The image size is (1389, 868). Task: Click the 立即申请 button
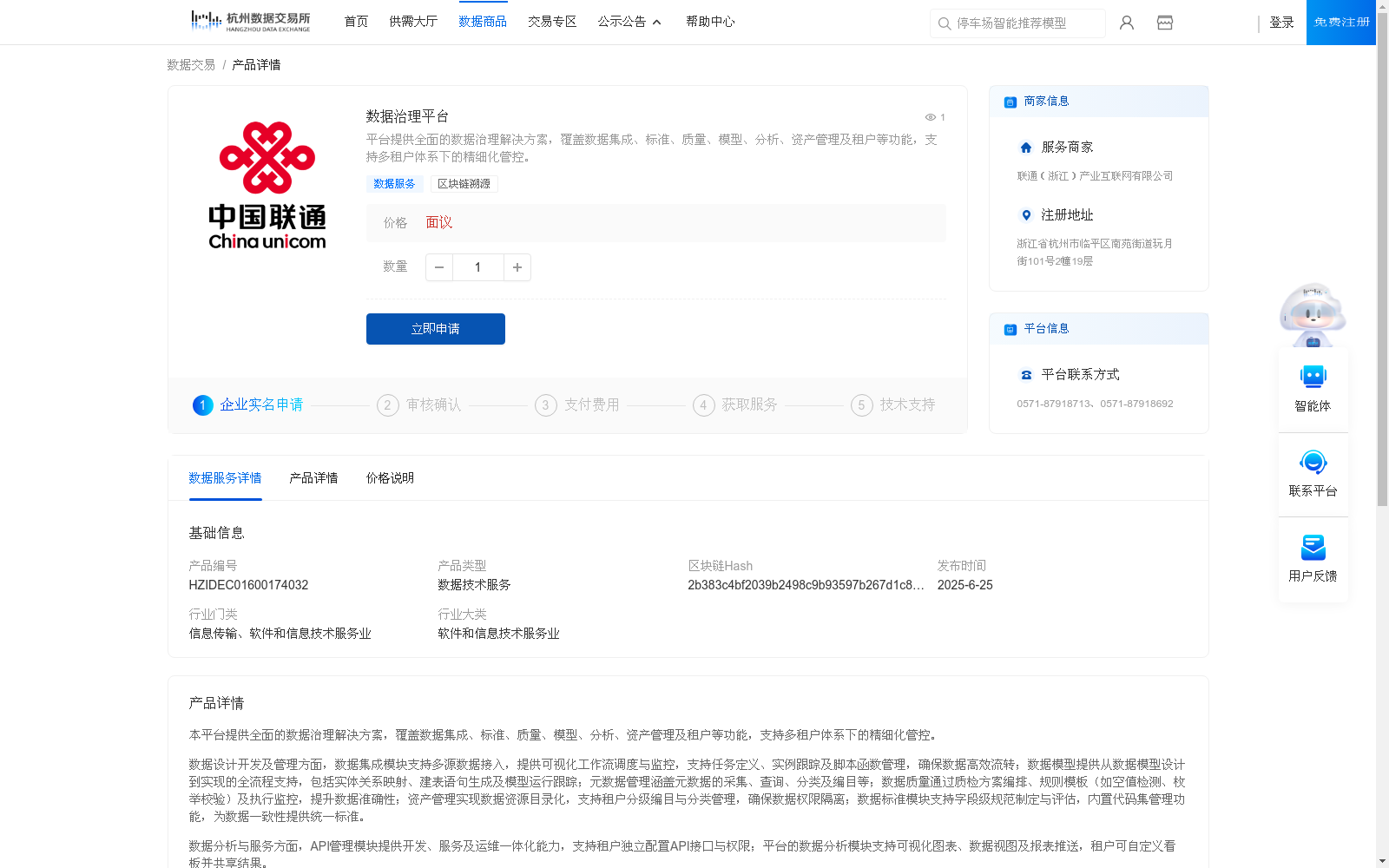coord(436,329)
